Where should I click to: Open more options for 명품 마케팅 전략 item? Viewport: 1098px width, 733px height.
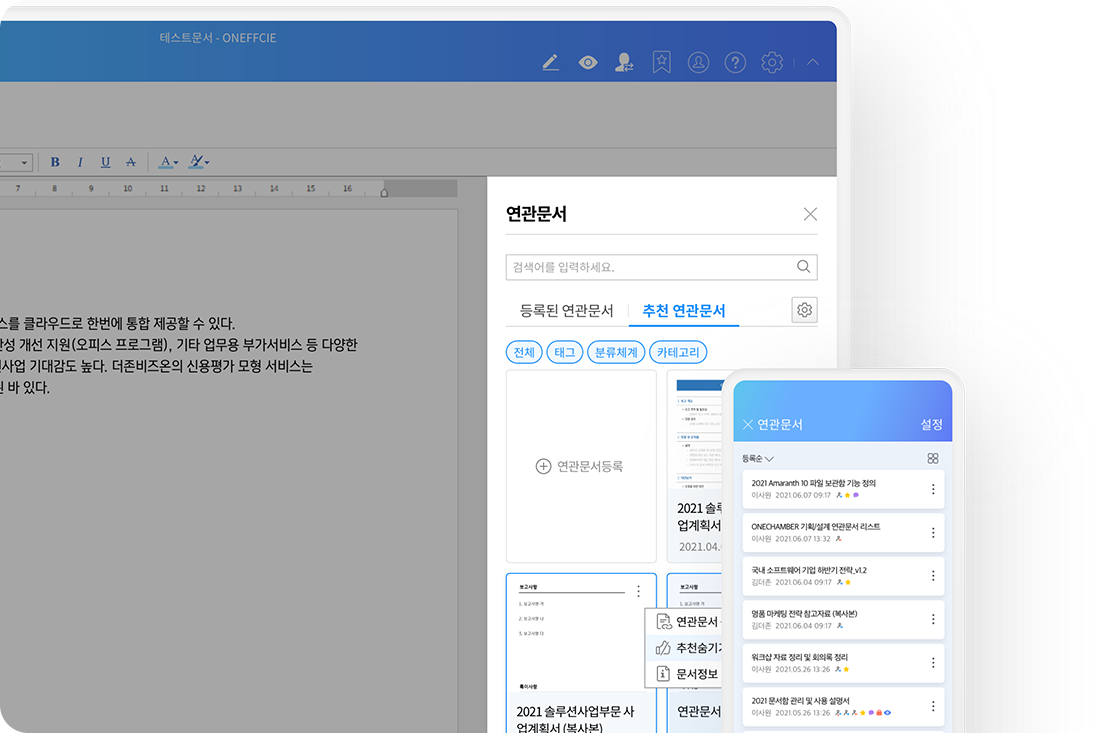pyautogui.click(x=933, y=619)
